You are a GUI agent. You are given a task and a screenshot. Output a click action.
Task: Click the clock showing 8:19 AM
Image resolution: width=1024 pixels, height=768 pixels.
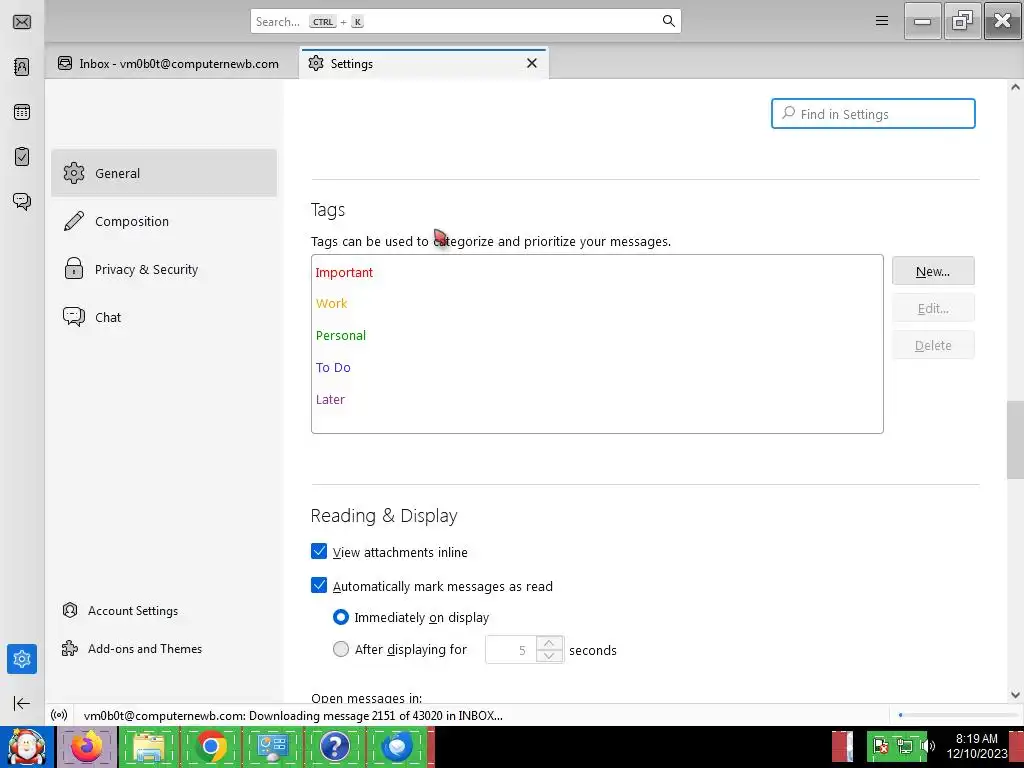click(x=976, y=739)
